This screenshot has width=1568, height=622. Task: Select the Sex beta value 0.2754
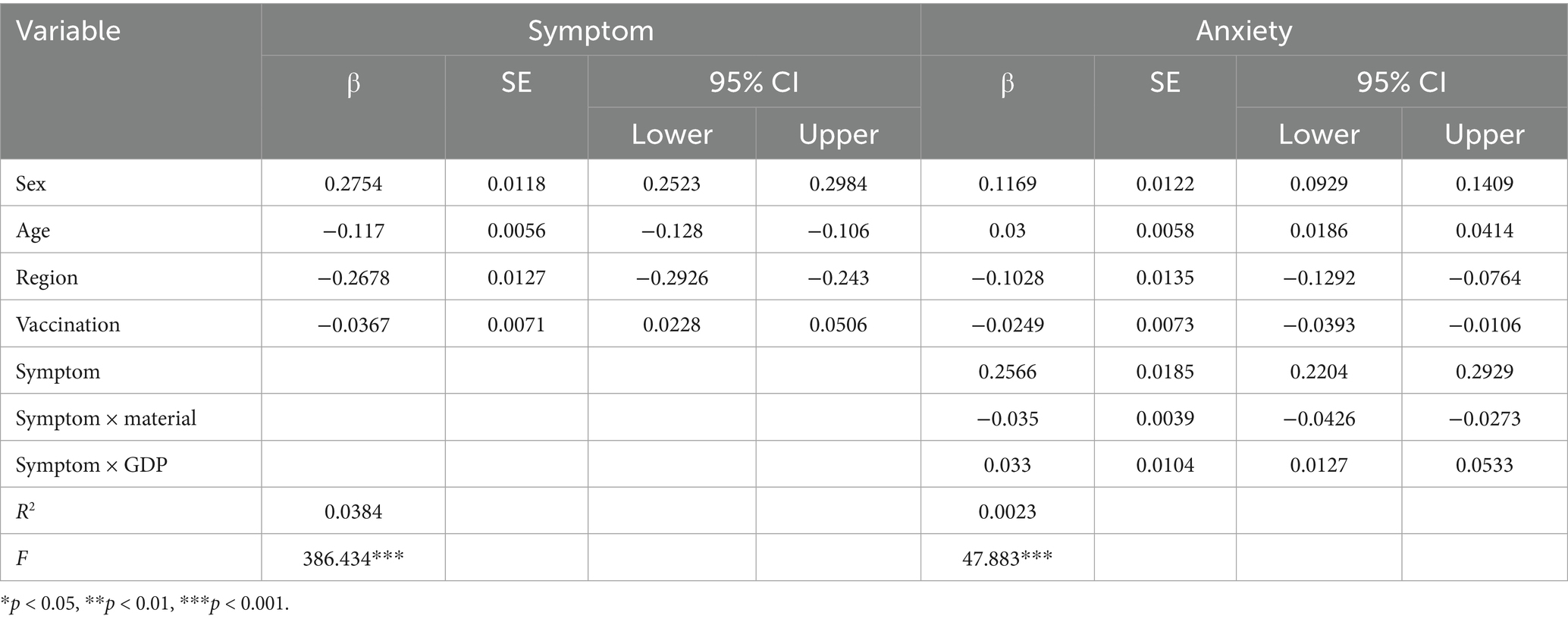click(x=353, y=184)
